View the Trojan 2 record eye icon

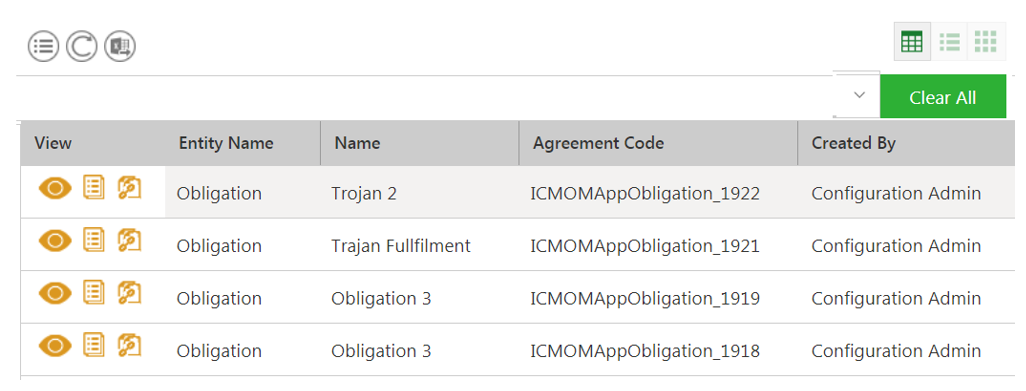pos(56,188)
